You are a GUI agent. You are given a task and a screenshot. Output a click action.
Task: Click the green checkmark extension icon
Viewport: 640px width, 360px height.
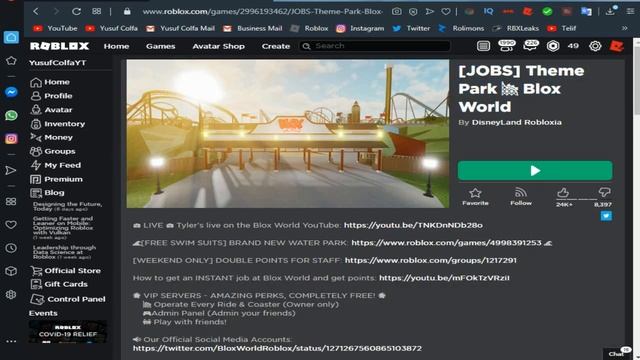(x=547, y=11)
